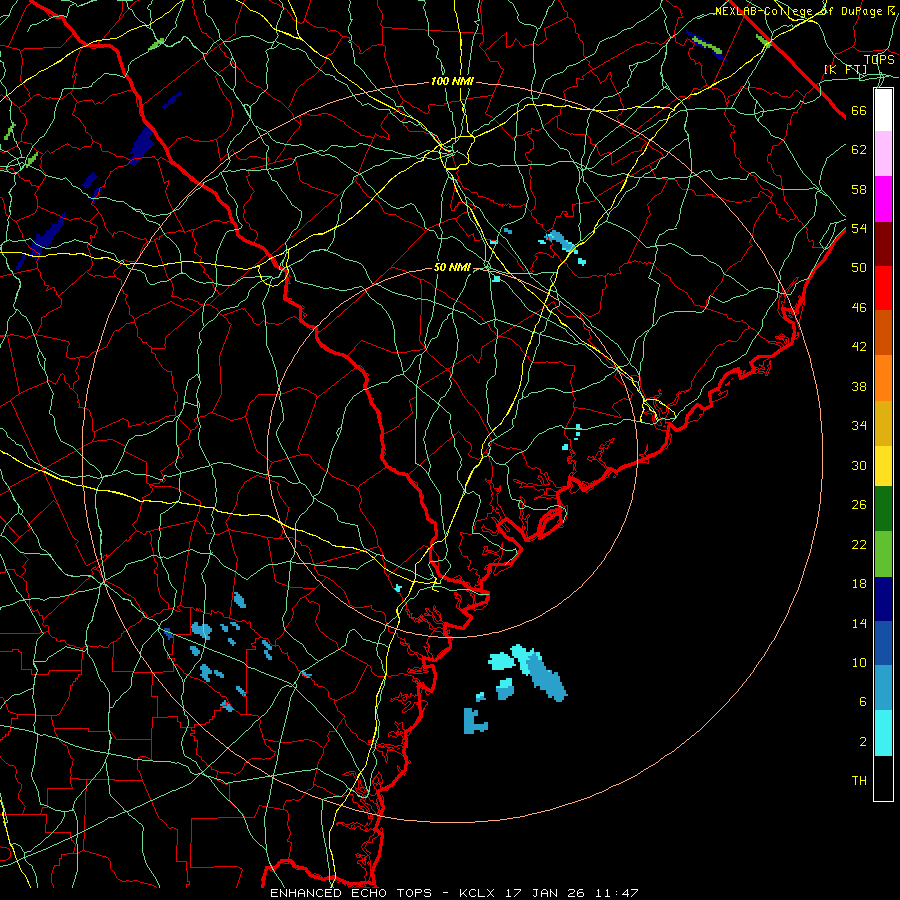Click the dark green legend swatch
Screen dimensions: 900x900
point(883,509)
